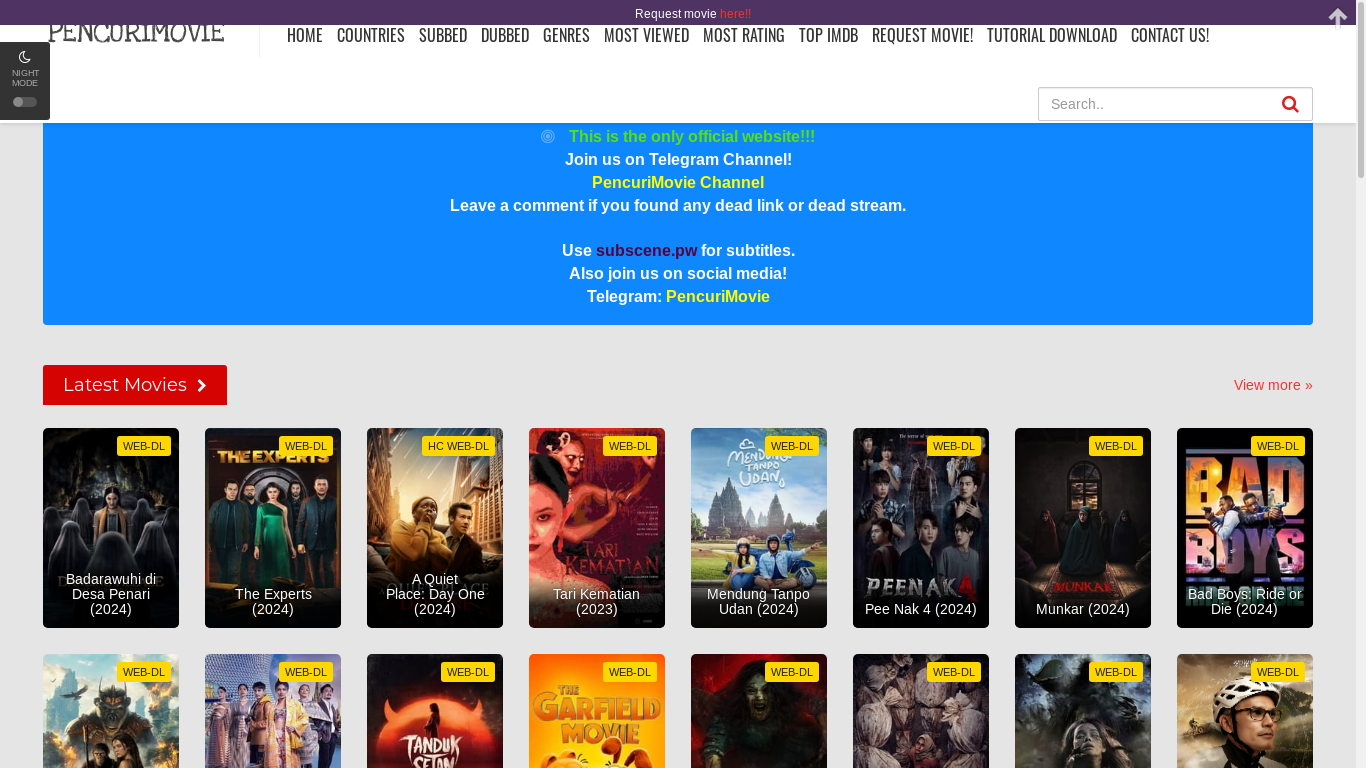The height and width of the screenshot is (768, 1366).
Task: Click the search magnifier icon
Action: coord(1290,104)
